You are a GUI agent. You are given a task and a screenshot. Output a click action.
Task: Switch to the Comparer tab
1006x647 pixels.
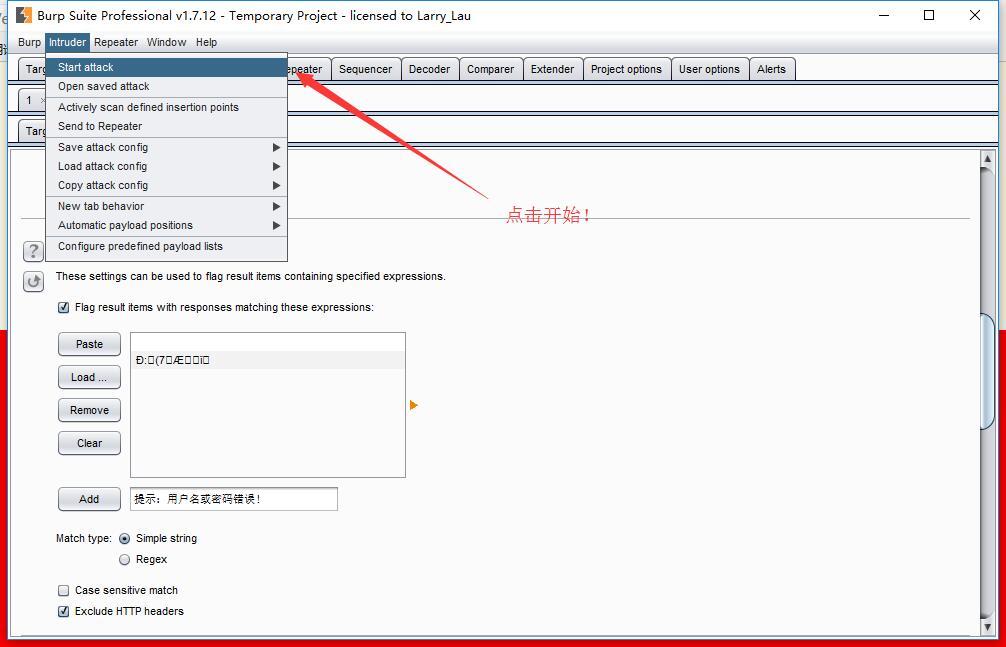[x=490, y=69]
